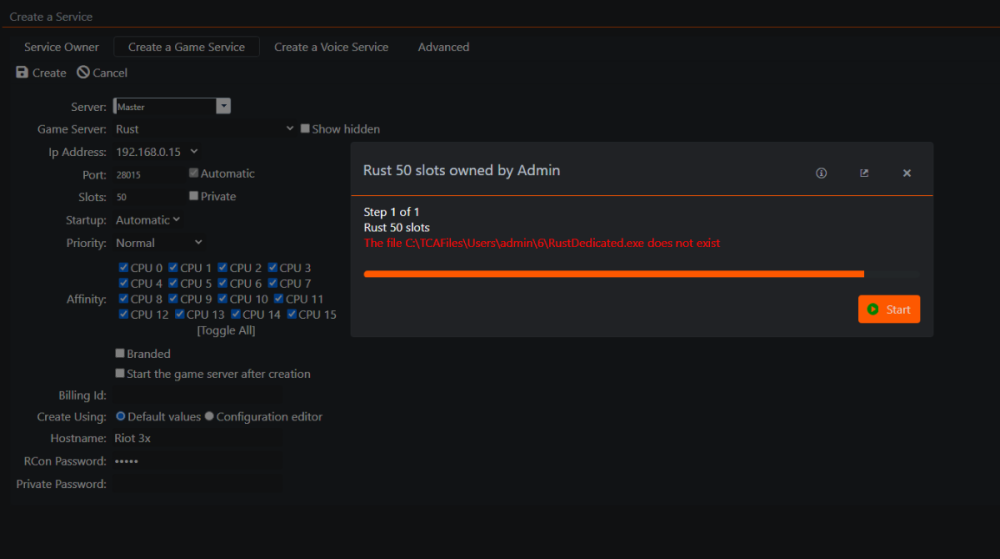Select the Configuration editor radio option

(x=210, y=416)
